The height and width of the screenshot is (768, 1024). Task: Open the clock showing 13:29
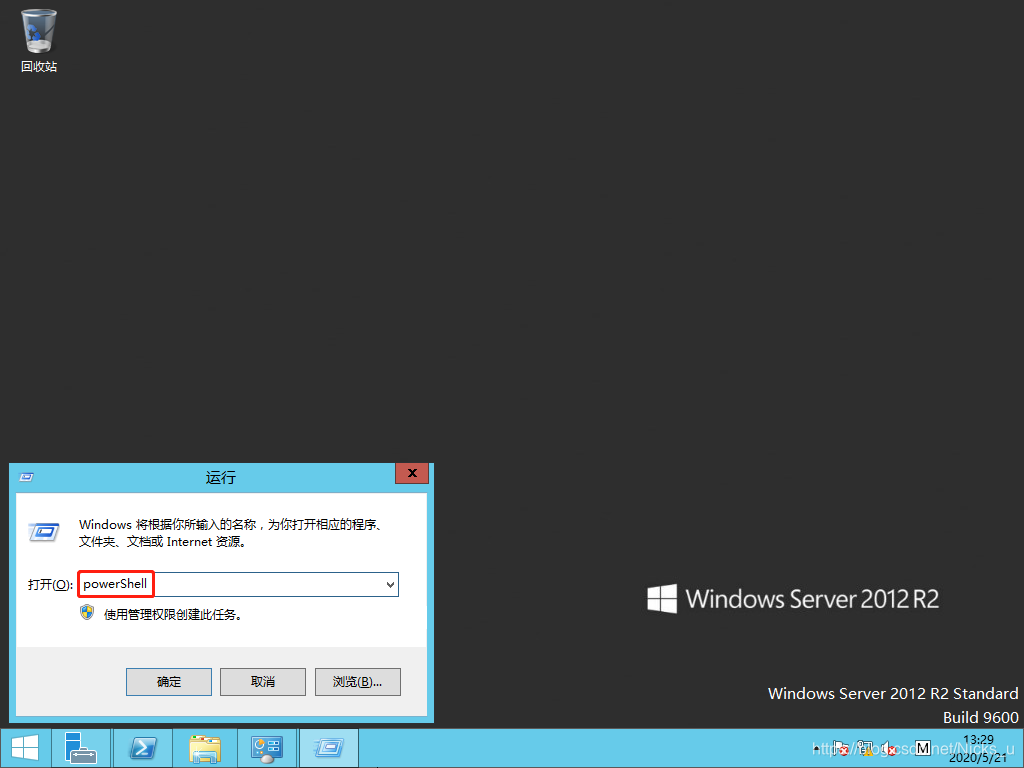coord(978,748)
